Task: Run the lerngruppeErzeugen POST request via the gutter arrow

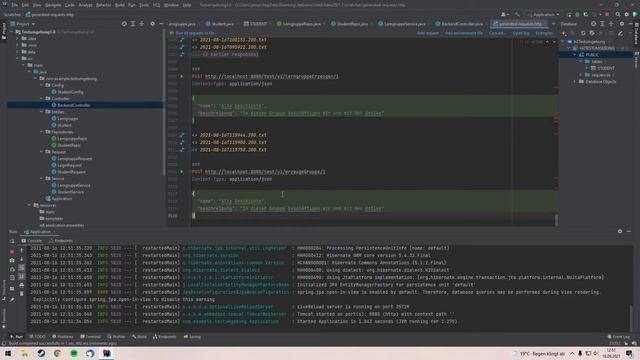Action: tap(182, 76)
